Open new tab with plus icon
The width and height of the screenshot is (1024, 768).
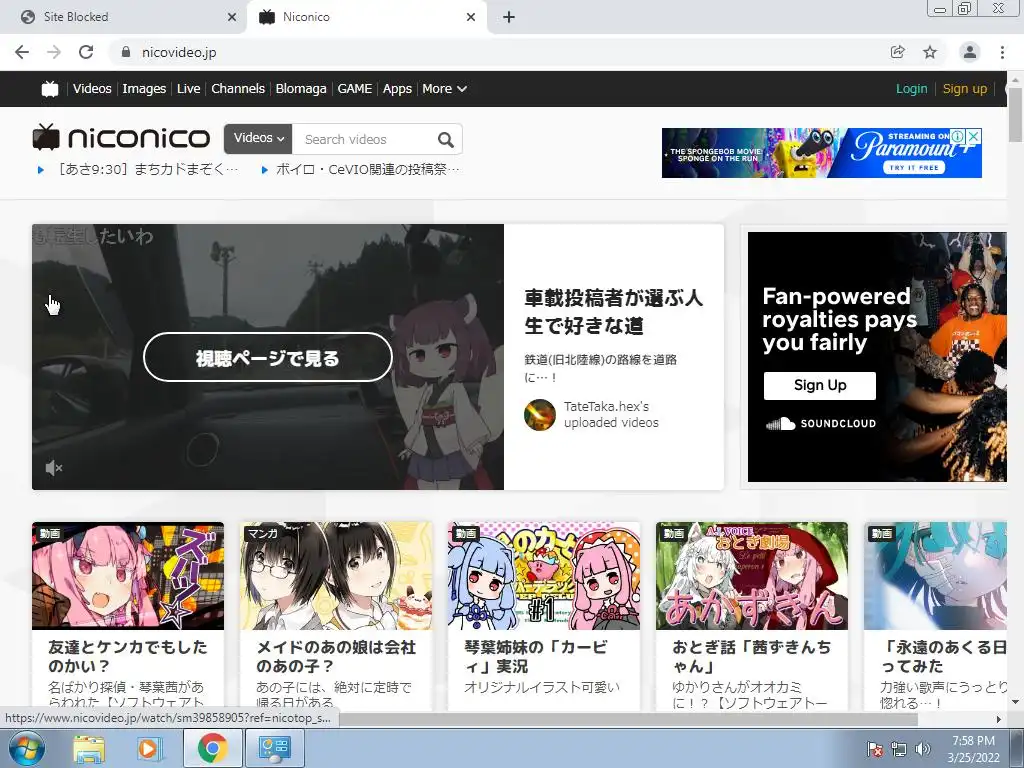pos(509,17)
